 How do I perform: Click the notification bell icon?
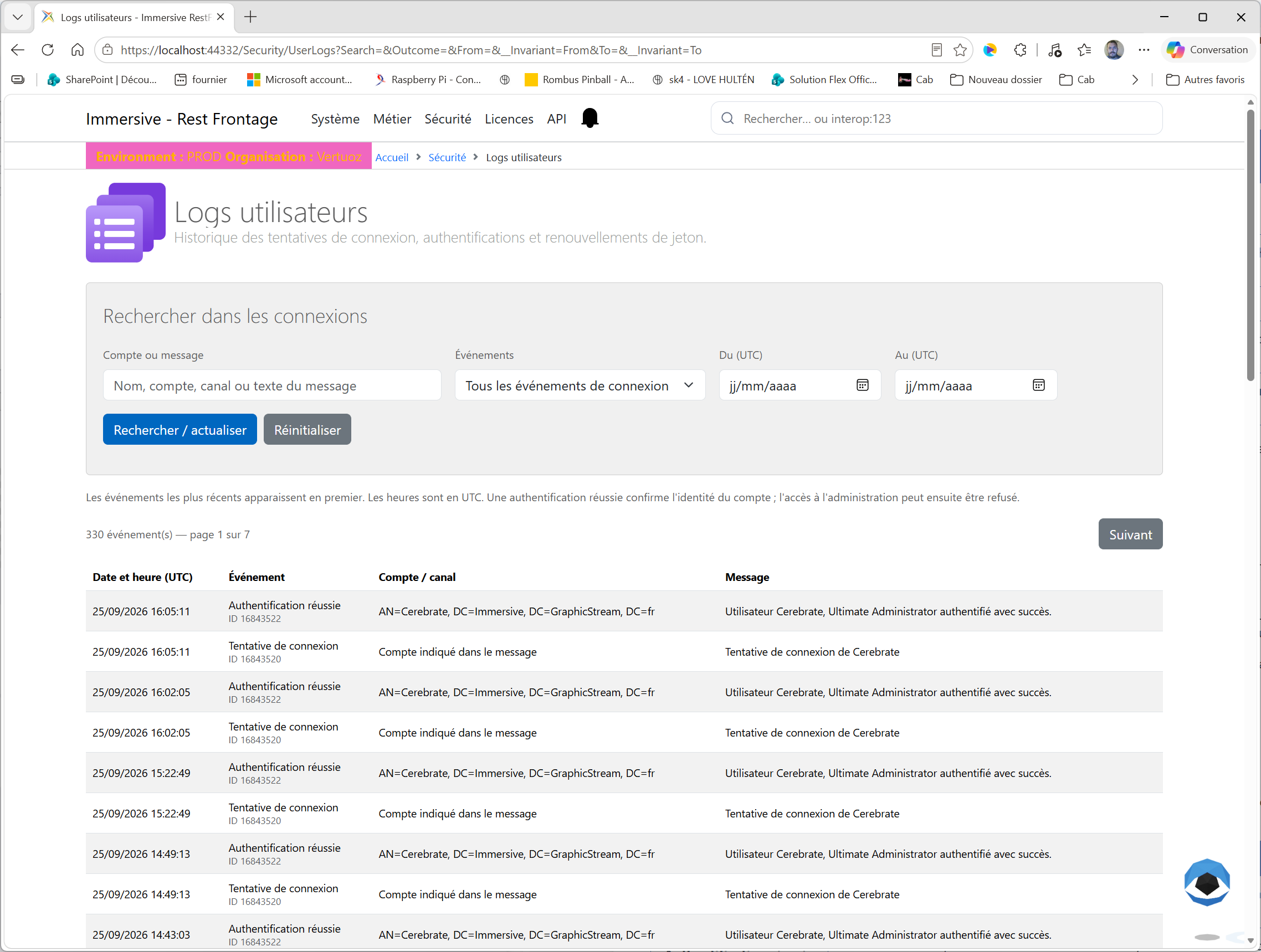tap(590, 119)
